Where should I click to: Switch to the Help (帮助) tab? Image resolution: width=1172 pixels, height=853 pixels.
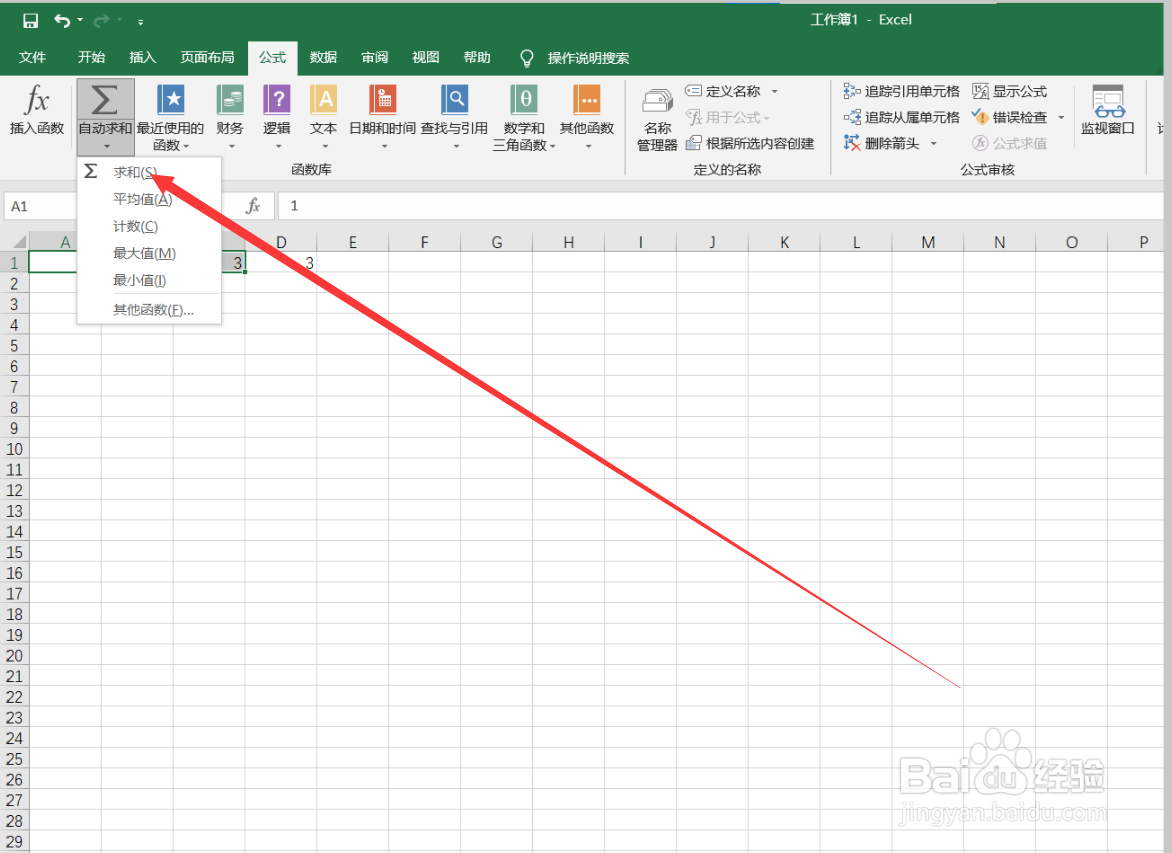click(x=477, y=58)
